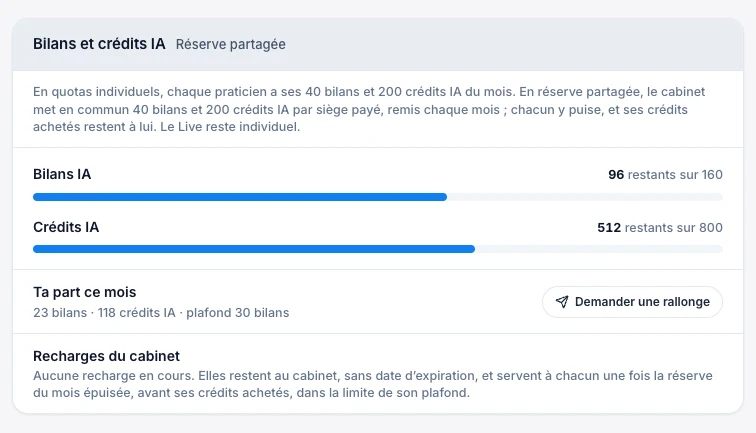756x433 pixels.
Task: Click the quotas individuels explanation paragraph
Action: [369, 109]
